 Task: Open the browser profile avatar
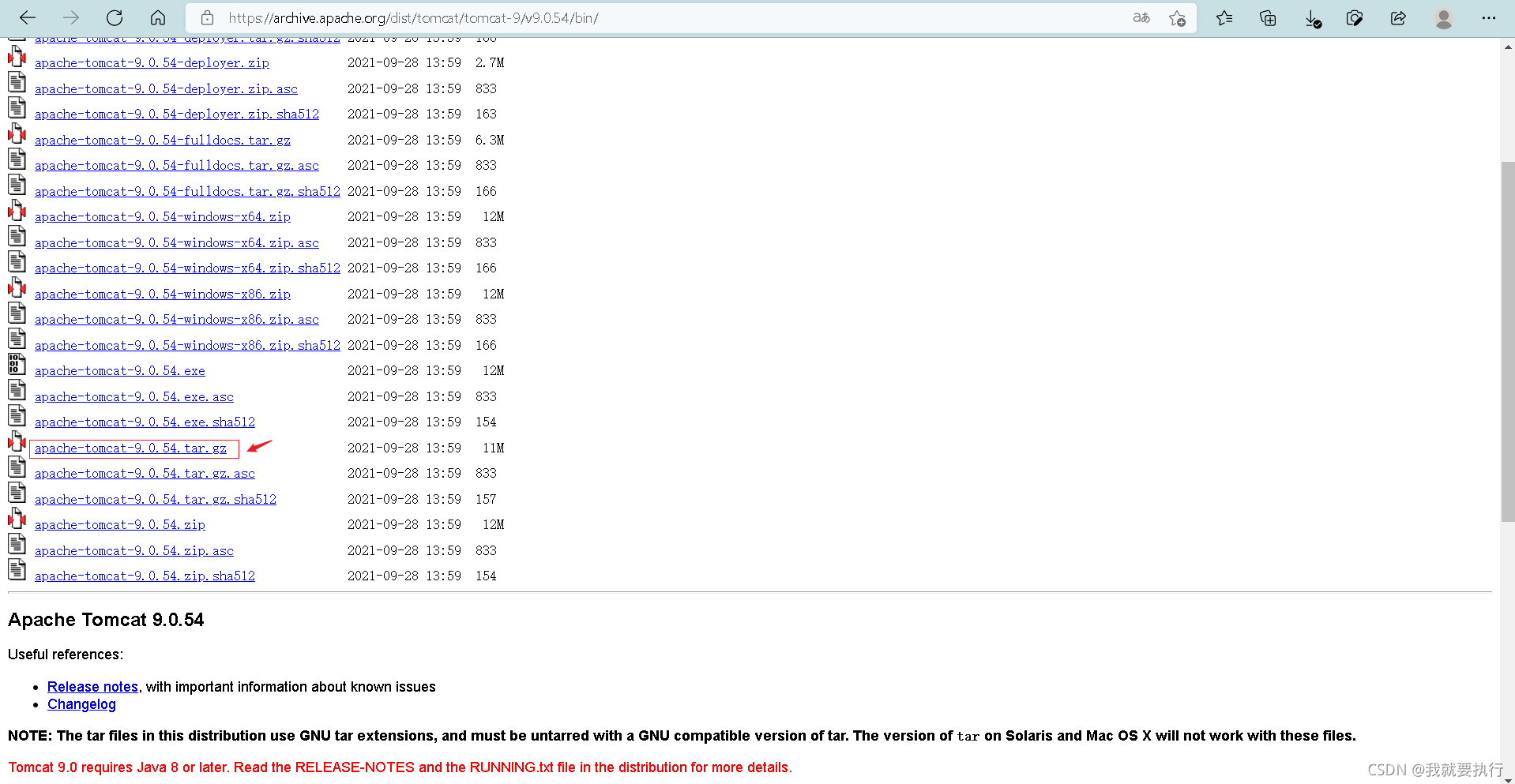(1443, 17)
